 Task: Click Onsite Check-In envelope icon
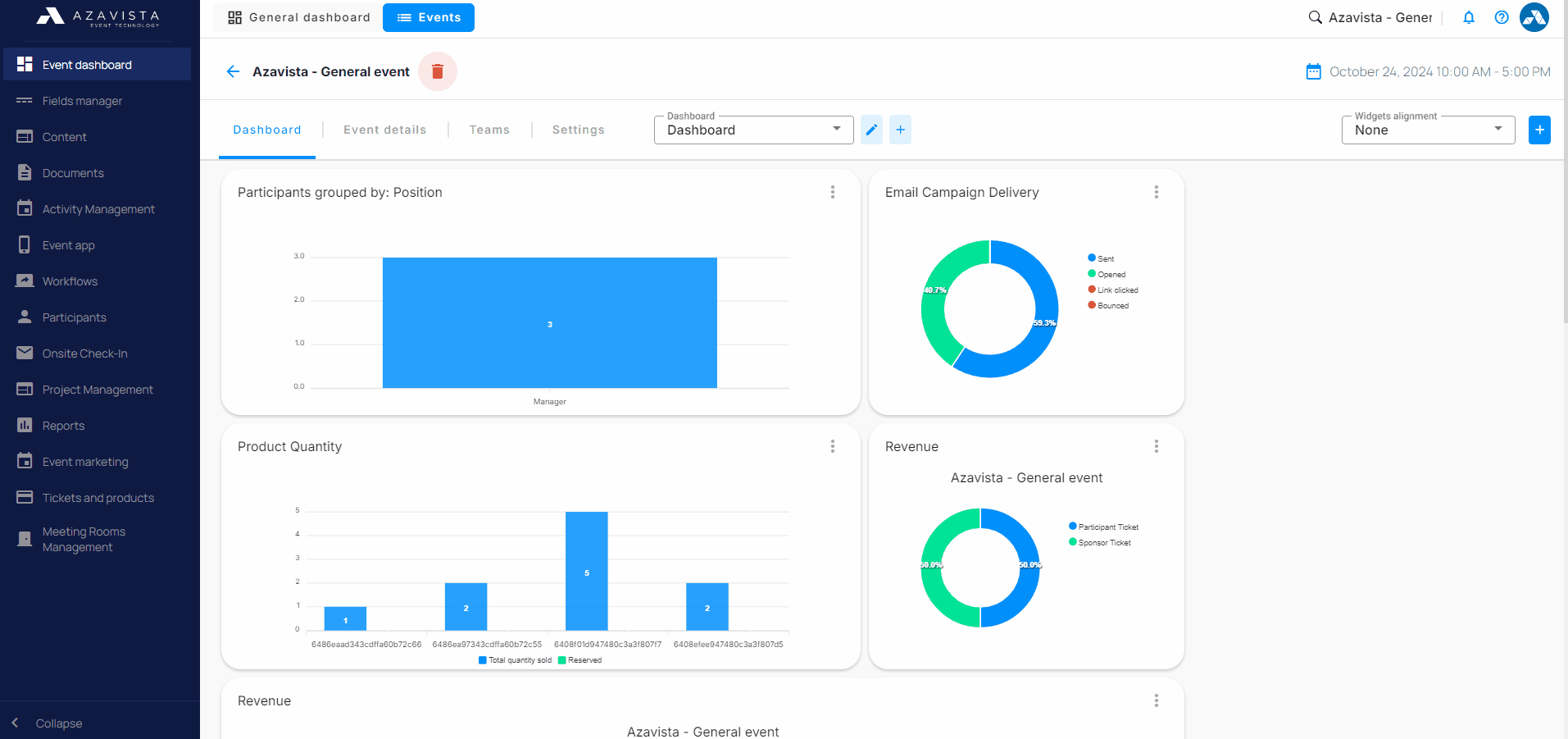pyautogui.click(x=25, y=354)
